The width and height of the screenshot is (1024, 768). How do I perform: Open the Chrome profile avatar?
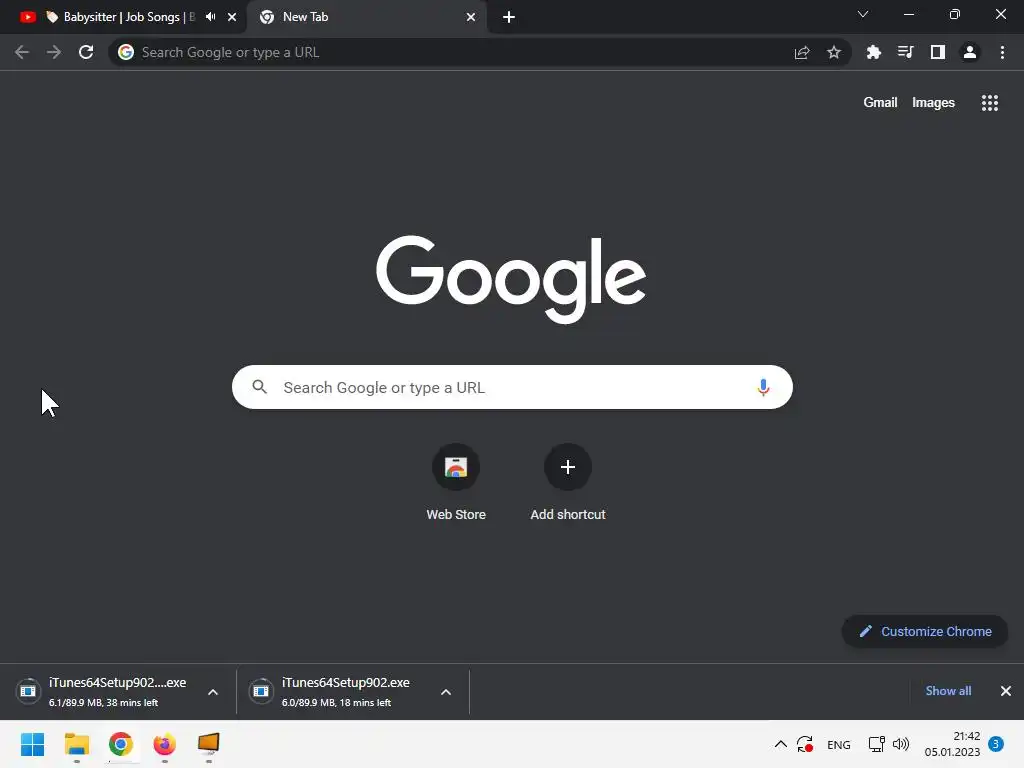[x=970, y=52]
